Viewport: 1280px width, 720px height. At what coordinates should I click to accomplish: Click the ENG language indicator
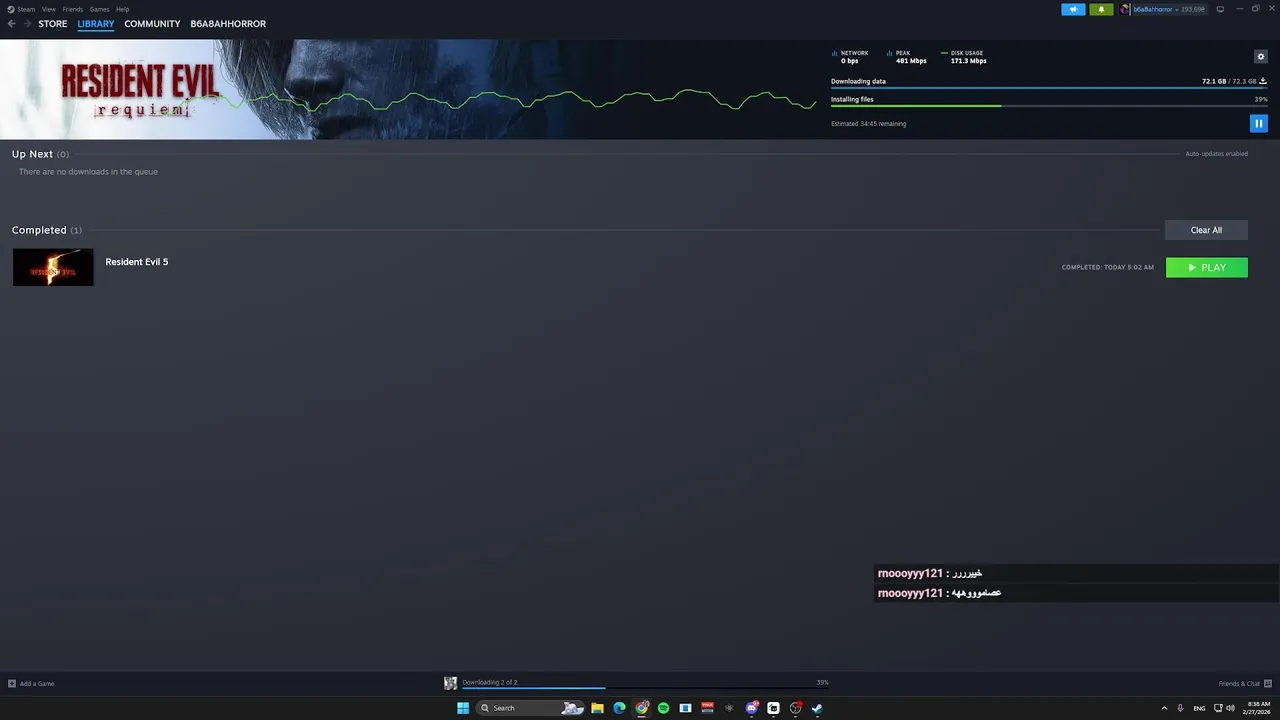1200,708
